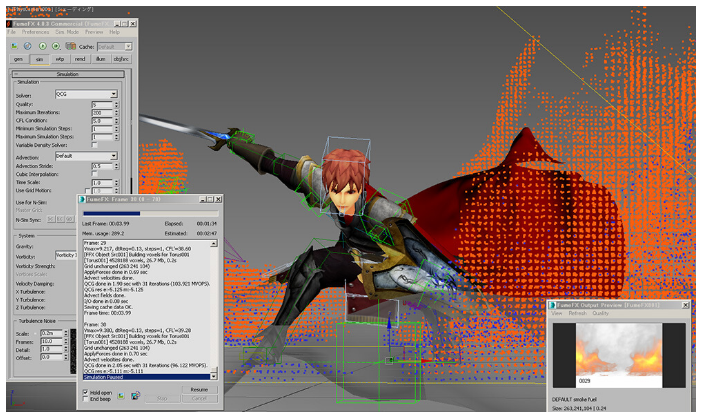701x417 pixels.
Task: Uncheck the Hold open checkbox
Action: [x=85, y=392]
